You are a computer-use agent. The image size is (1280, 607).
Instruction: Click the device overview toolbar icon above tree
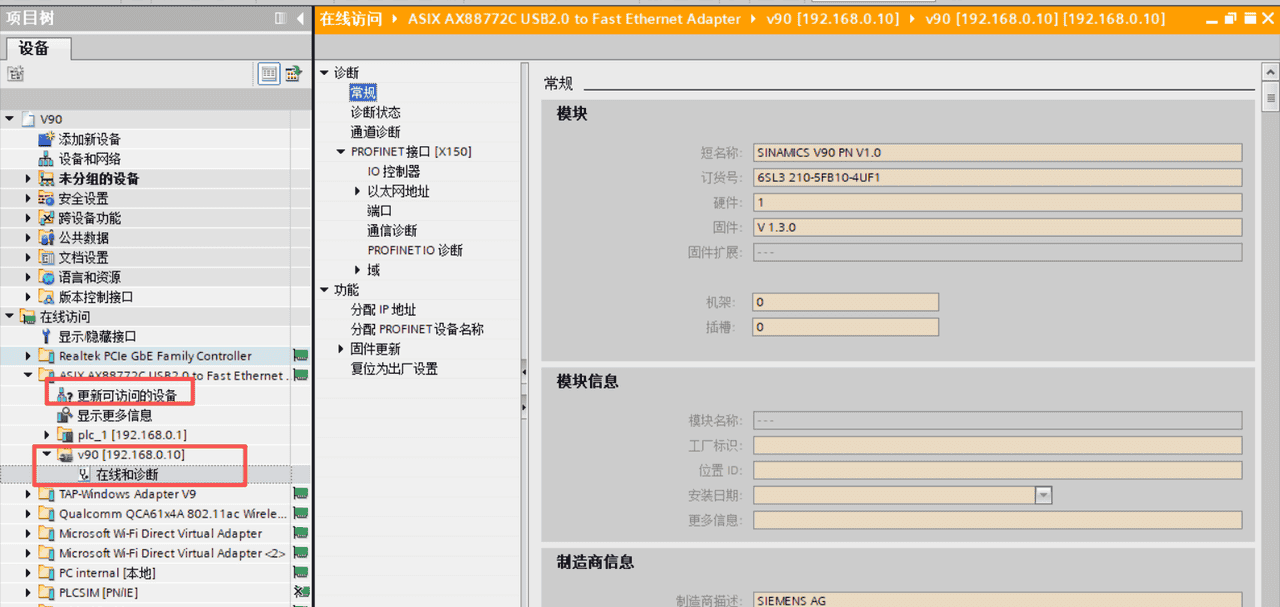tap(268, 74)
